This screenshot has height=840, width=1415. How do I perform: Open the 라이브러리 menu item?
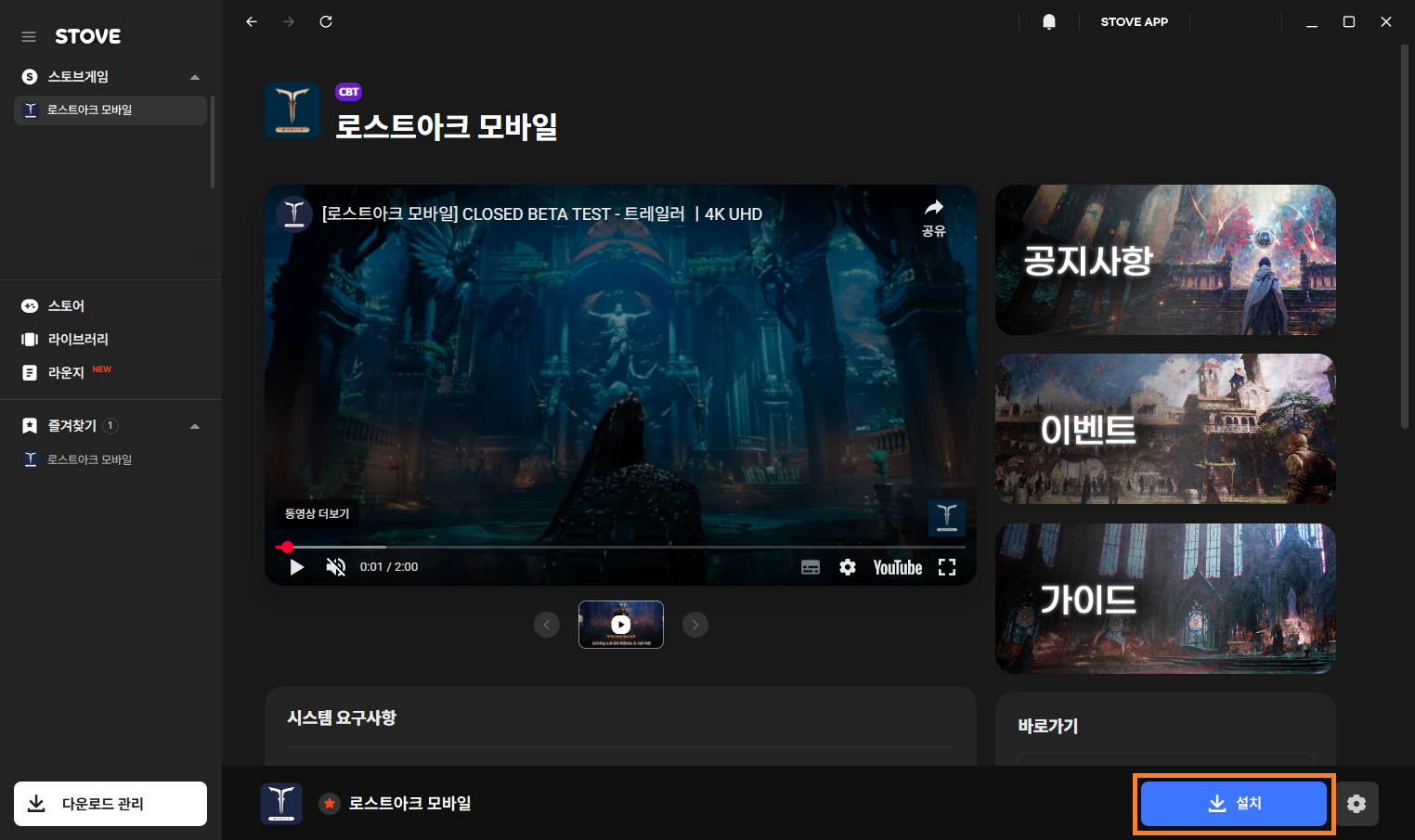pyautogui.click(x=77, y=339)
